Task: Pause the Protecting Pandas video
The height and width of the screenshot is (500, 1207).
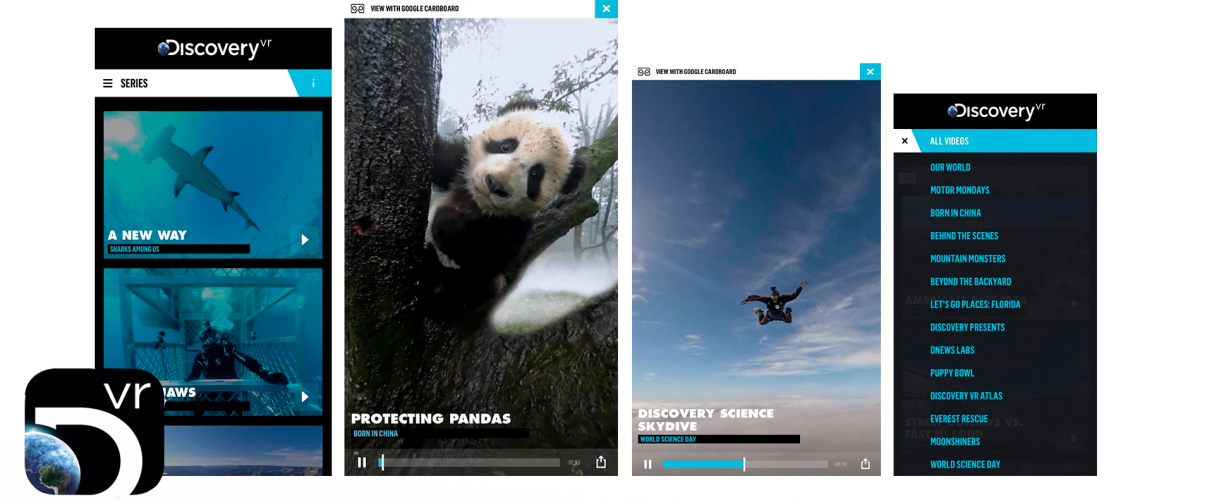Action: point(362,462)
